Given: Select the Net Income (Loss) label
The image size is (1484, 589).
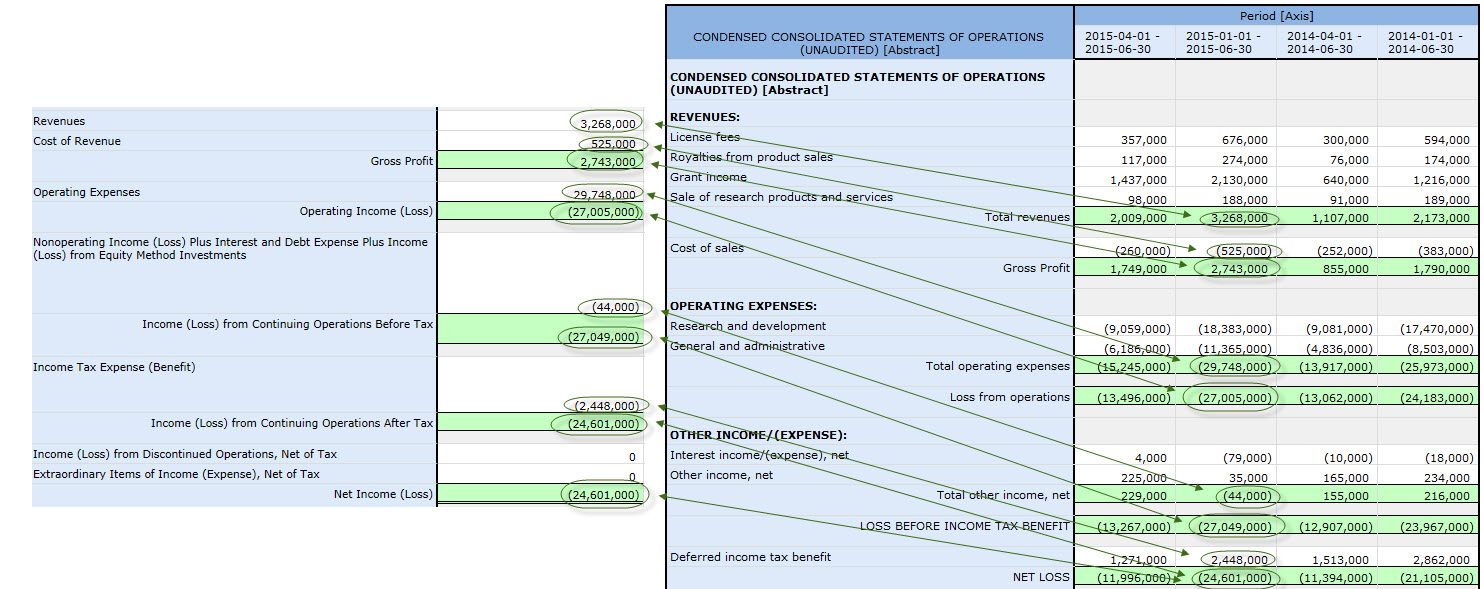Looking at the screenshot, I should 383,494.
